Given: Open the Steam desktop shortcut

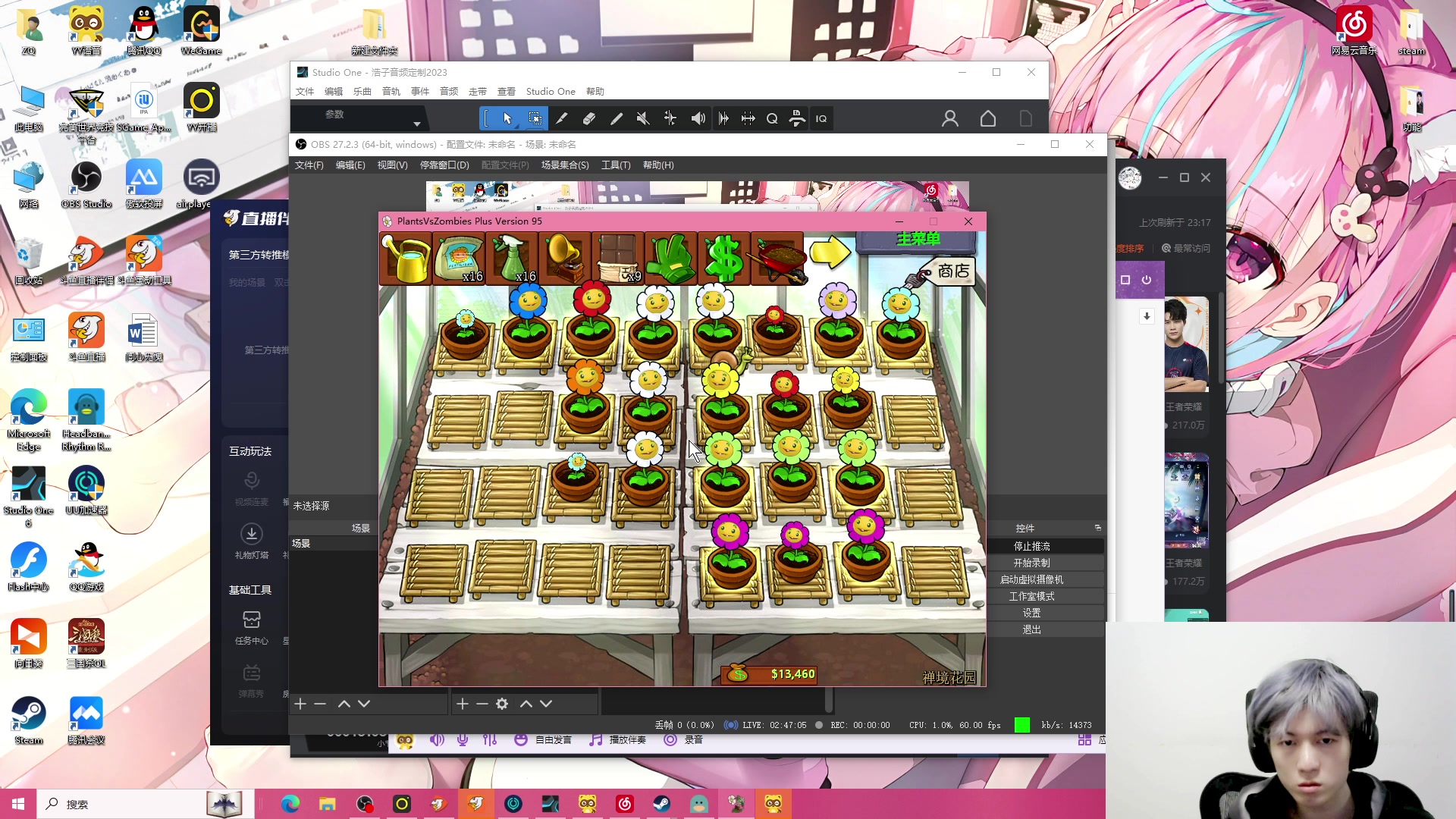Looking at the screenshot, I should pyautogui.click(x=29, y=720).
